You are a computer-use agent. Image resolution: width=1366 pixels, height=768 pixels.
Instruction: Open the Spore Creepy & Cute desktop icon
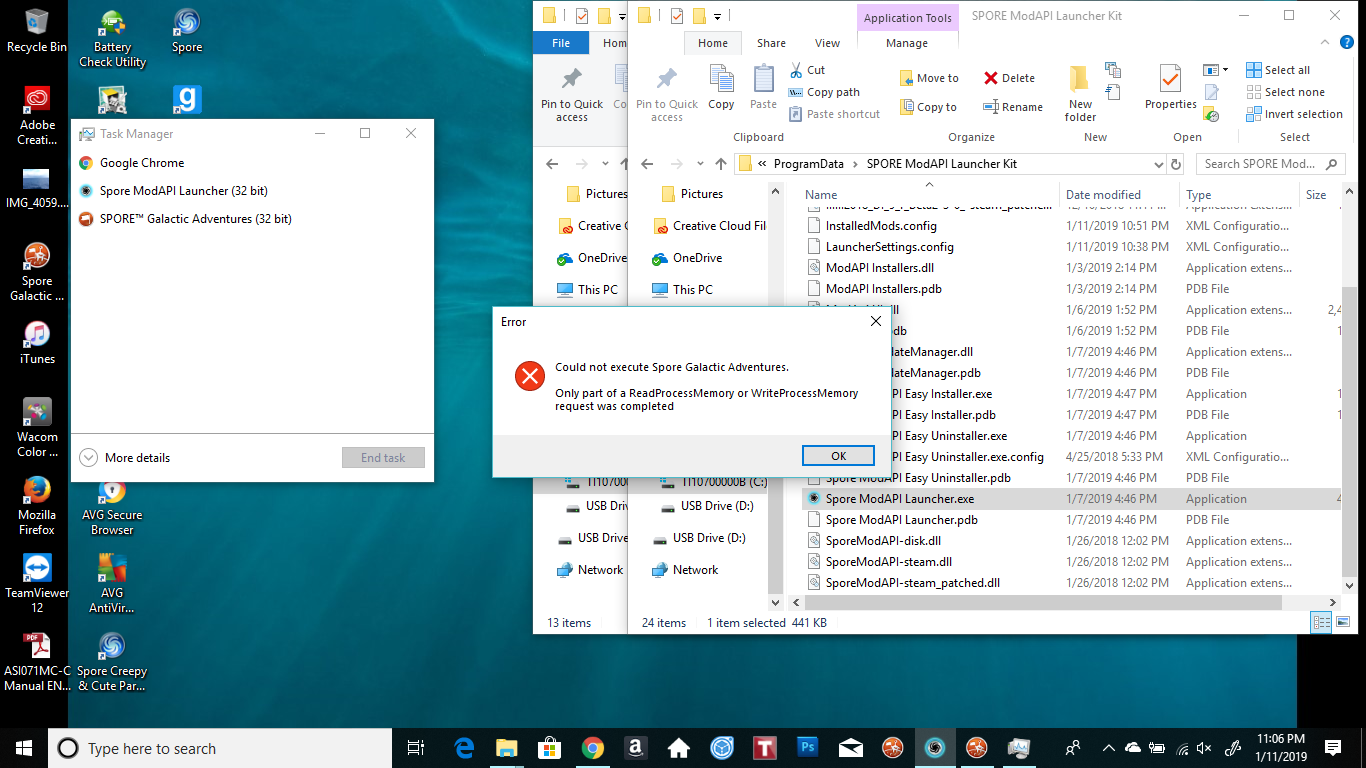click(x=112, y=662)
